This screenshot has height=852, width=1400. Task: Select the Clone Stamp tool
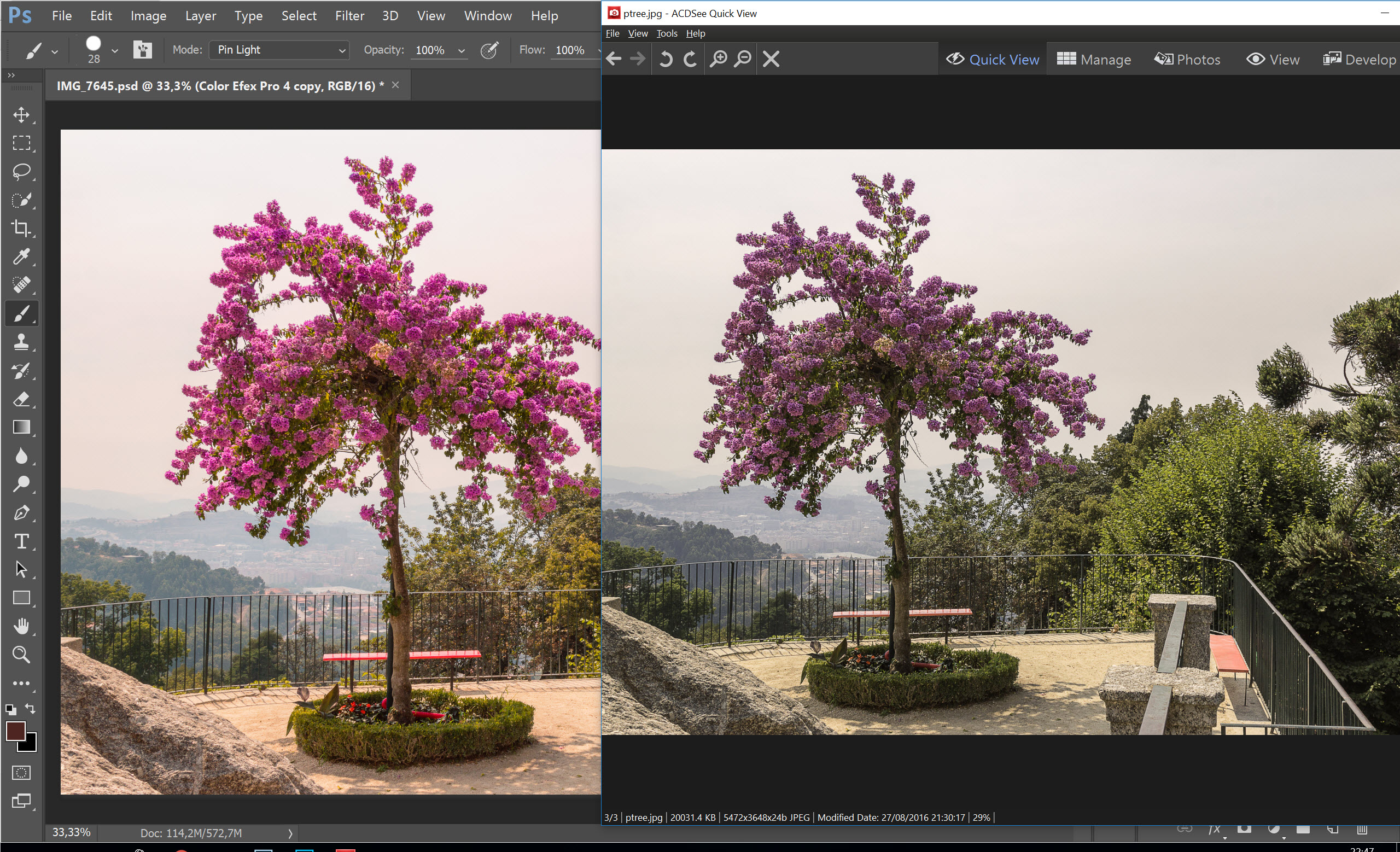[22, 343]
